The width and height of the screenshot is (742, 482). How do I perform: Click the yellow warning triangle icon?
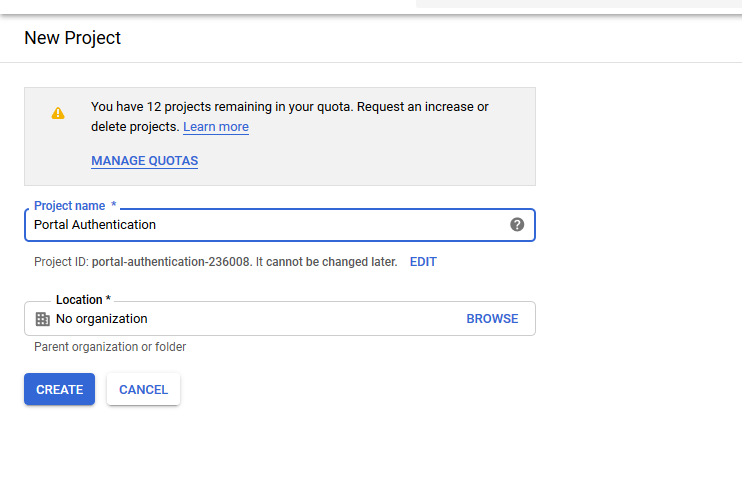pyautogui.click(x=58, y=113)
